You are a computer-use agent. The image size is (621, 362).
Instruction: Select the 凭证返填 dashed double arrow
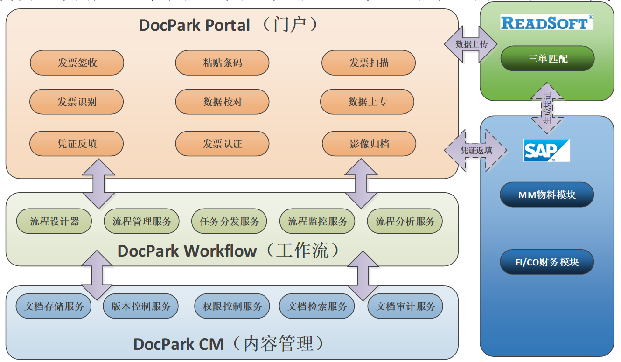click(476, 151)
